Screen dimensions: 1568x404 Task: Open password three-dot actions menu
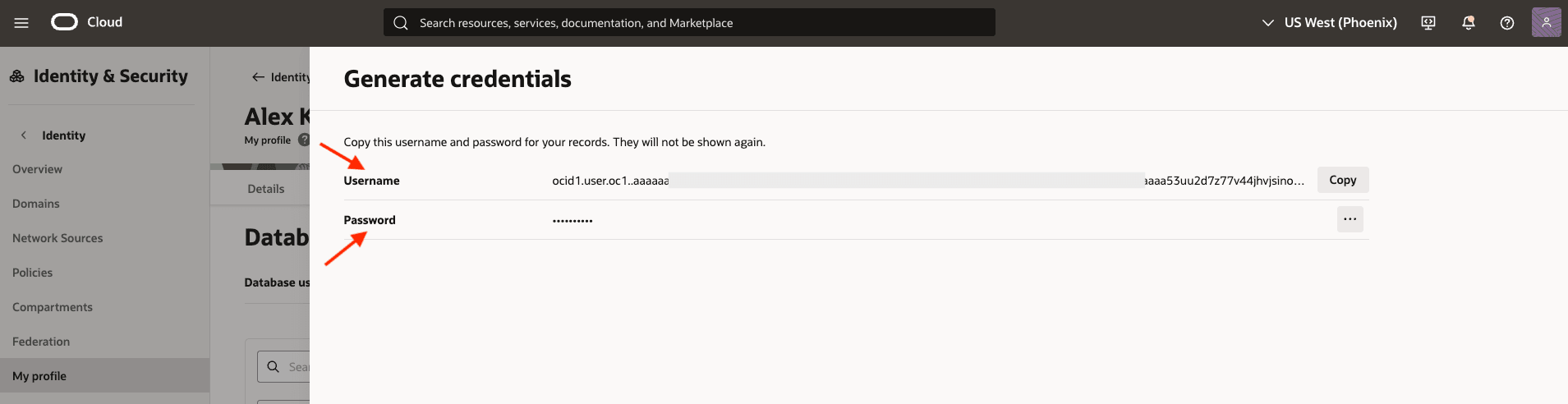pyautogui.click(x=1350, y=219)
